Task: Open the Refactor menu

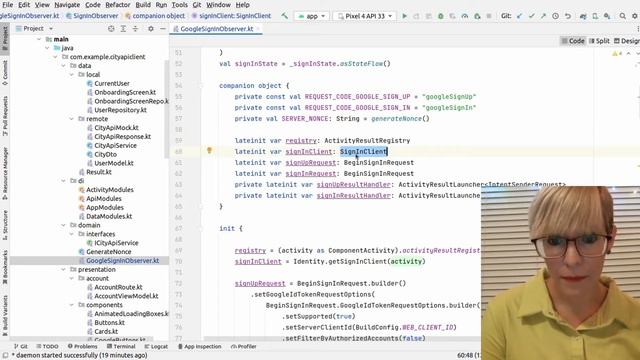Action: 118,5
